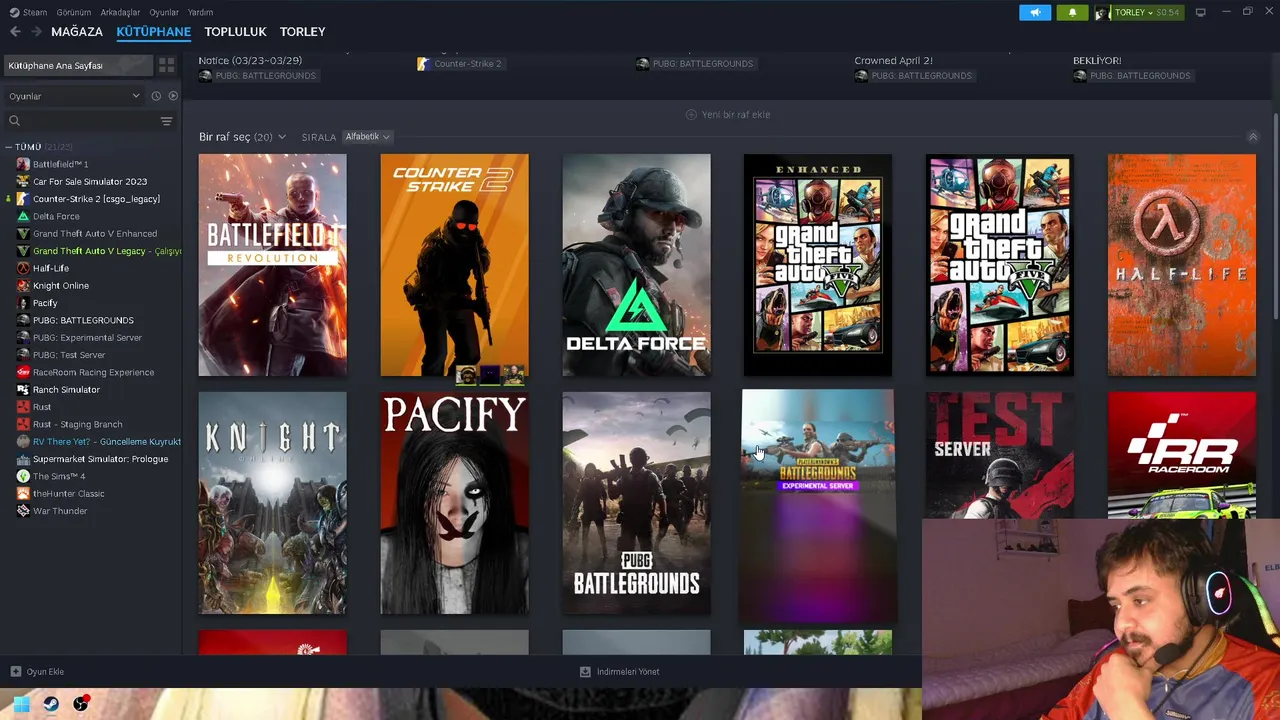Image resolution: width=1280 pixels, height=720 pixels.
Task: Go to the KÜTÜPHANE tab
Action: (x=153, y=32)
